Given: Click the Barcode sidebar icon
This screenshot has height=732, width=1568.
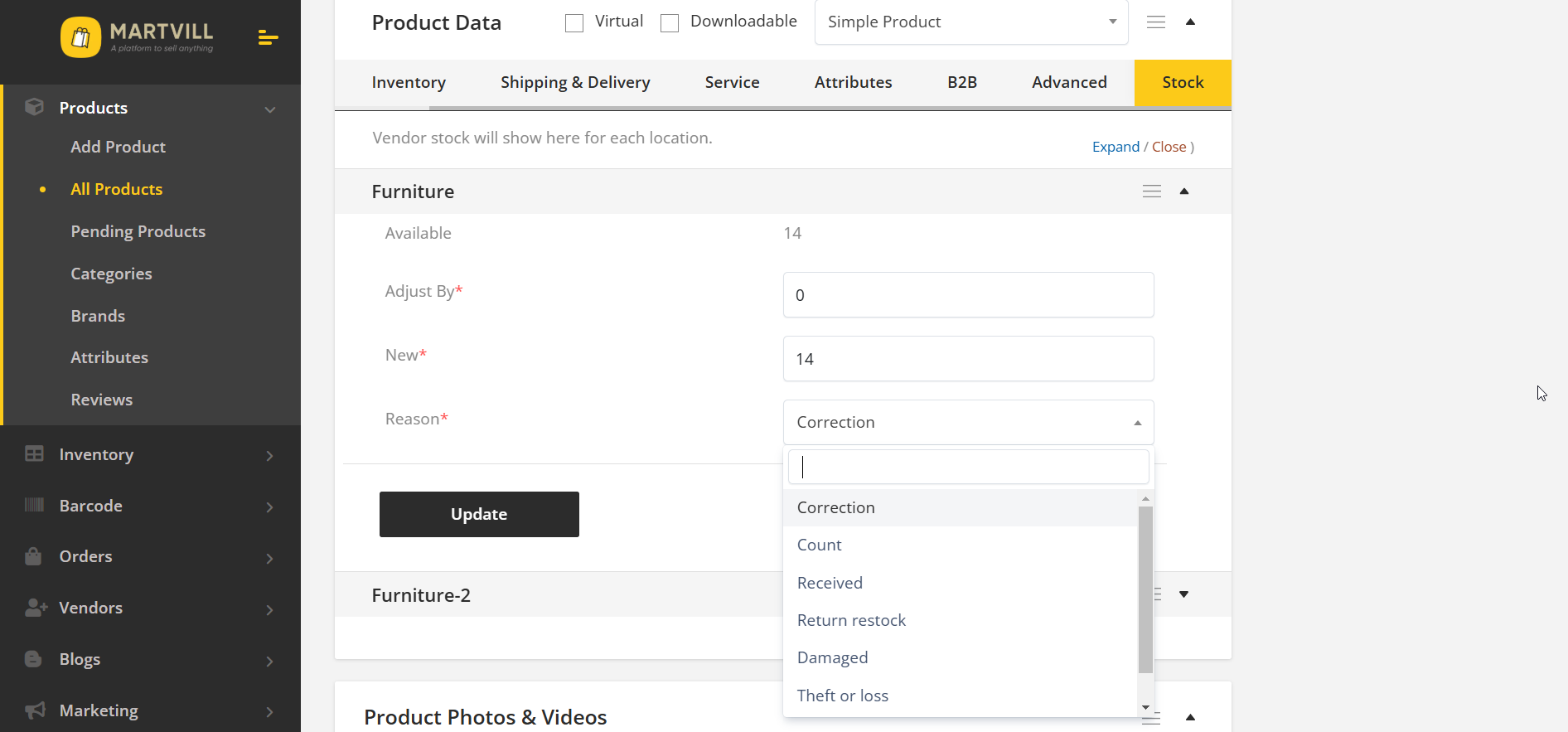Looking at the screenshot, I should [x=34, y=506].
